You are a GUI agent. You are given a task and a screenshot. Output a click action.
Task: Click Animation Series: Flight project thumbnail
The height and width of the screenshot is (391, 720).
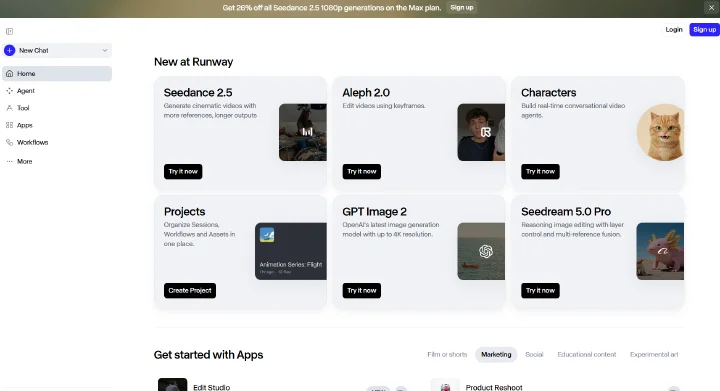click(291, 251)
